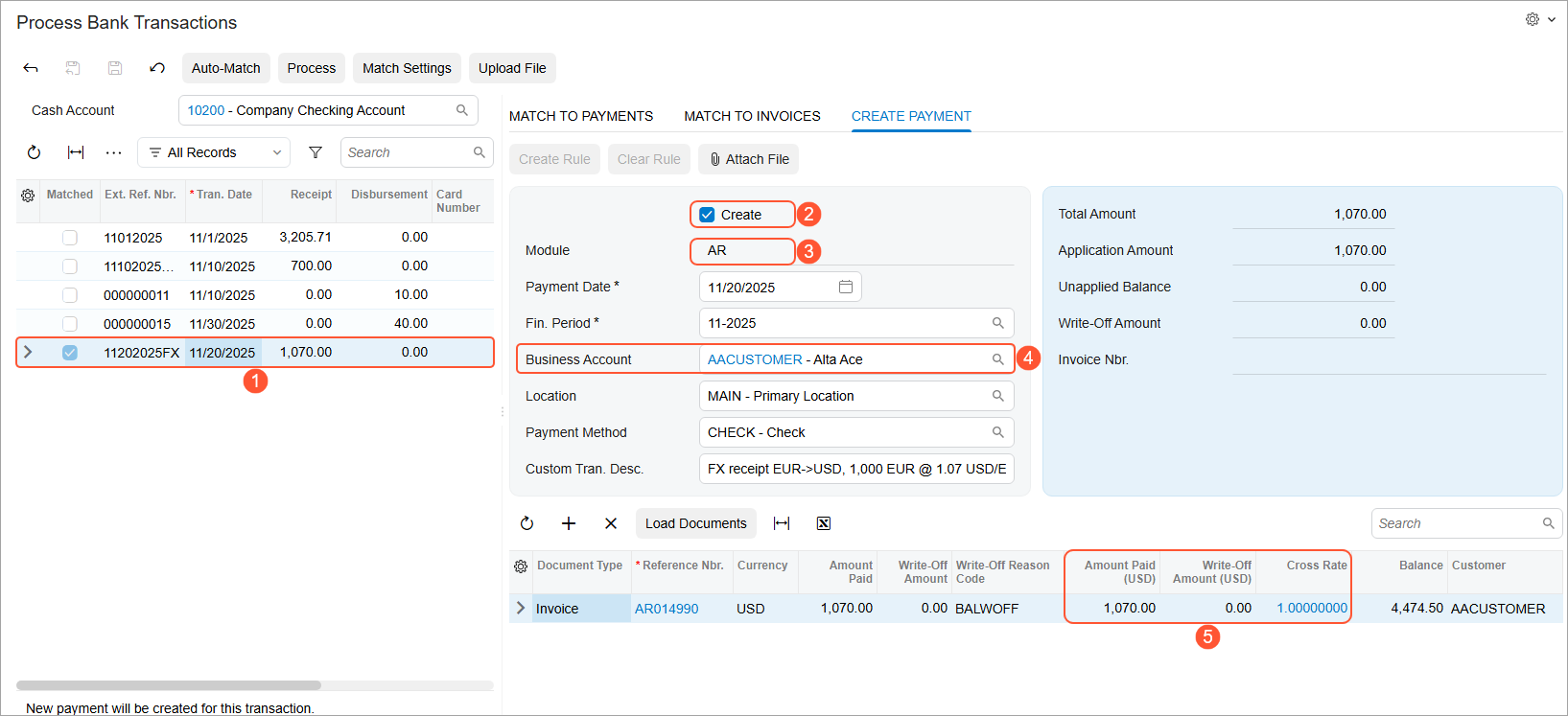Viewport: 1568px width, 716px height.
Task: Open the Cash Account lookup magnifier
Action: [x=462, y=110]
